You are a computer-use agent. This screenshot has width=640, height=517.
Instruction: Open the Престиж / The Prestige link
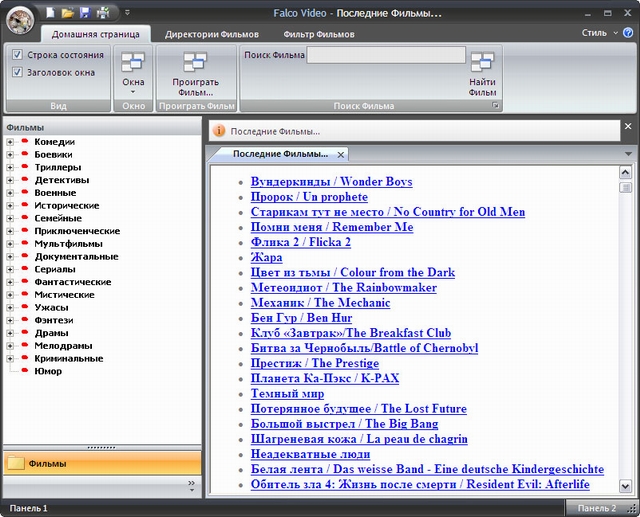click(314, 363)
